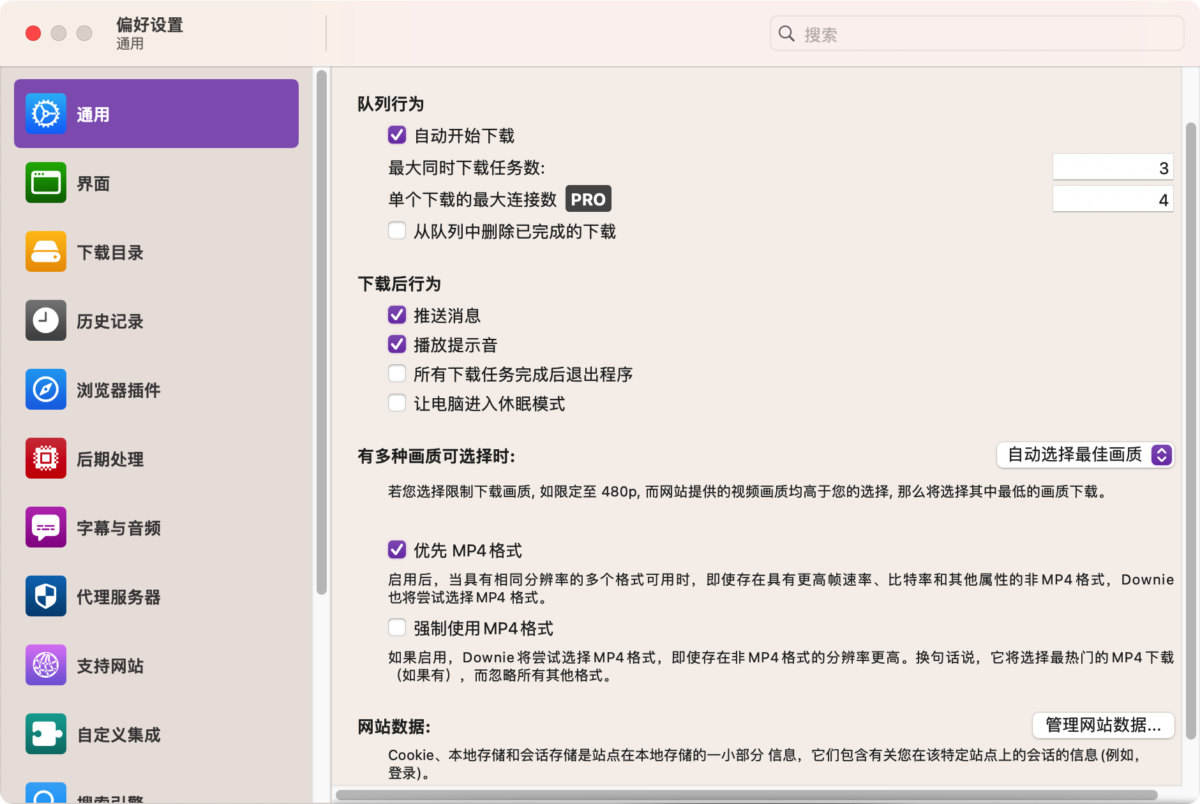
Task: Open the 代理服务器 configuration
Action: 156,596
